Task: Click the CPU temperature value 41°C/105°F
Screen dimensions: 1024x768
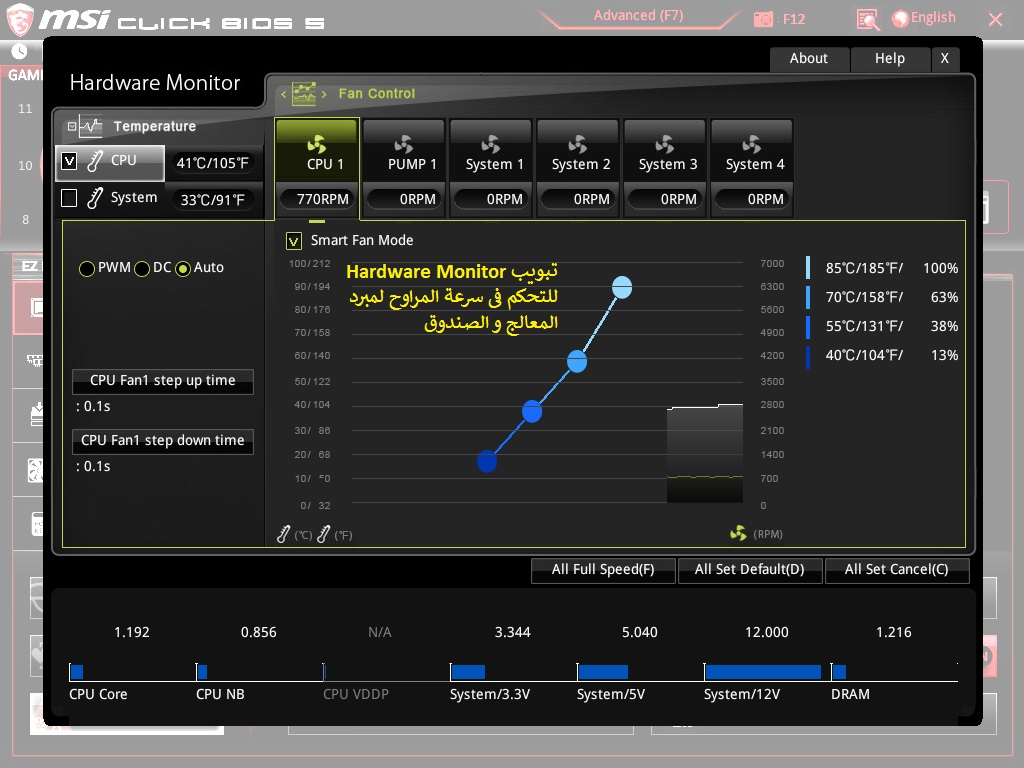Action: coord(213,163)
